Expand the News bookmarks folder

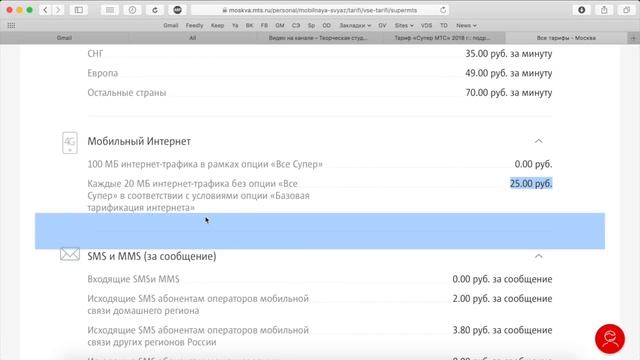(x=466, y=25)
